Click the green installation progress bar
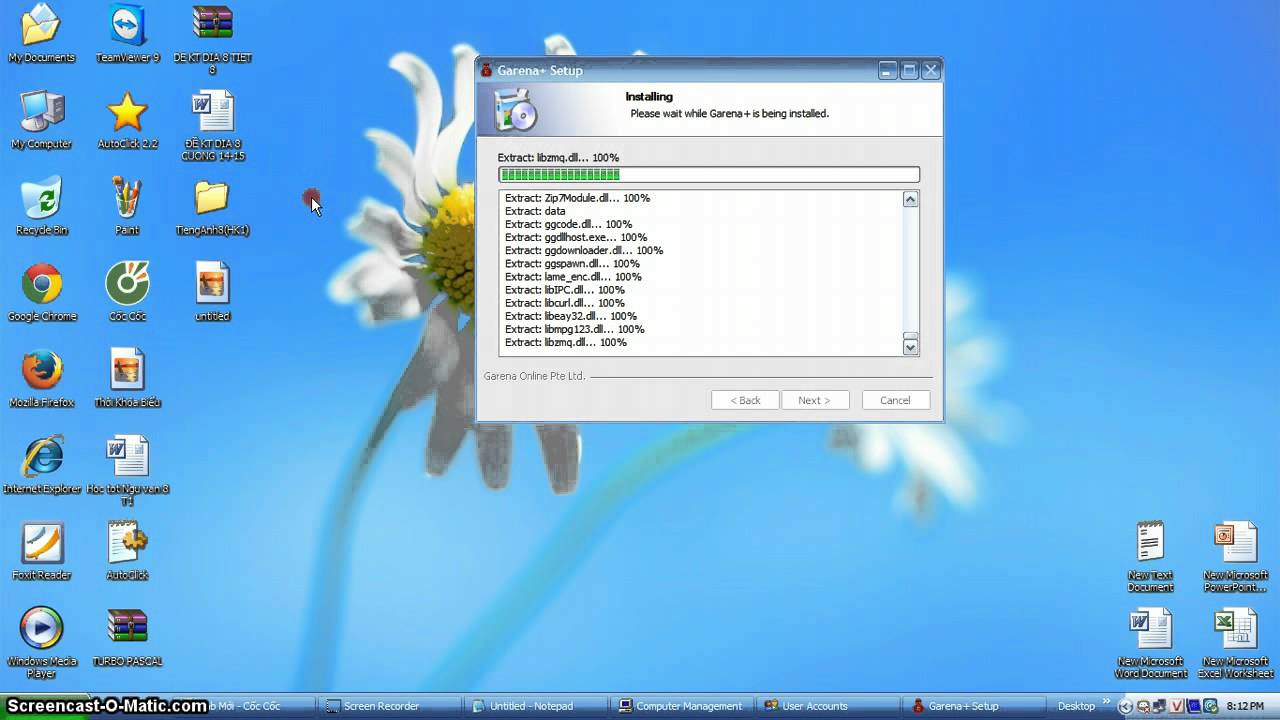The image size is (1280, 720). 709,175
